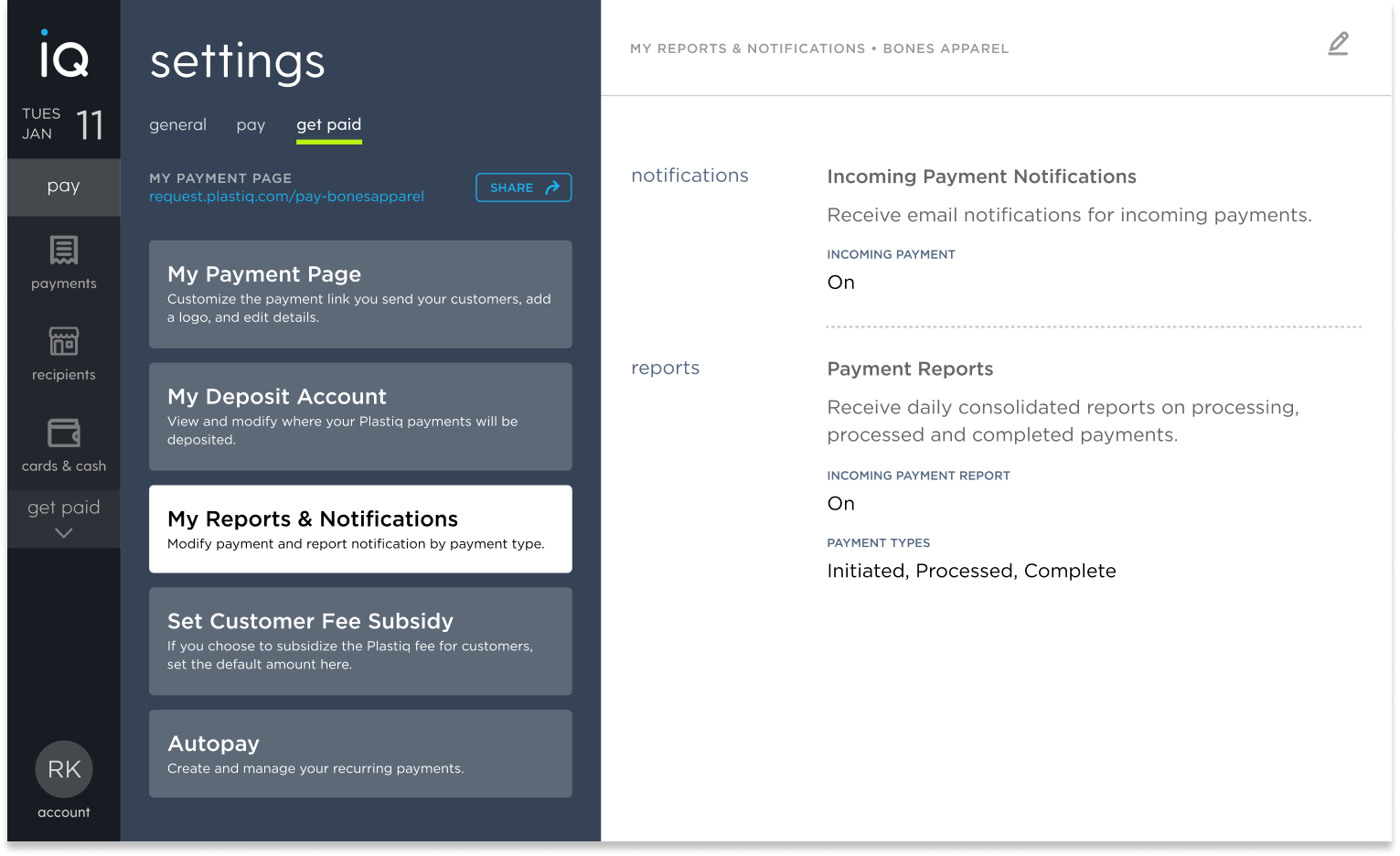Open the My Payment Page card
This screenshot has width=1400, height=856.
pos(360,294)
